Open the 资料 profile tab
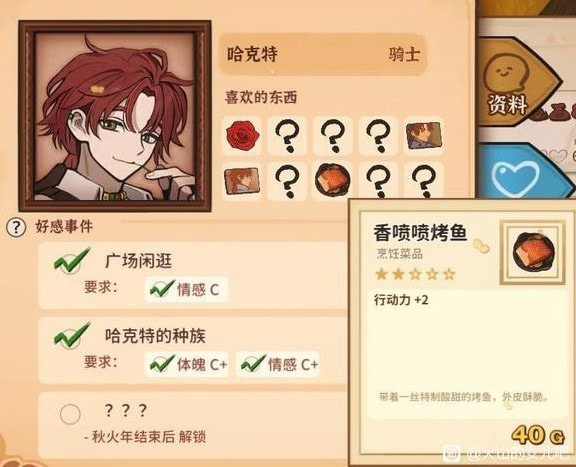 click(518, 83)
